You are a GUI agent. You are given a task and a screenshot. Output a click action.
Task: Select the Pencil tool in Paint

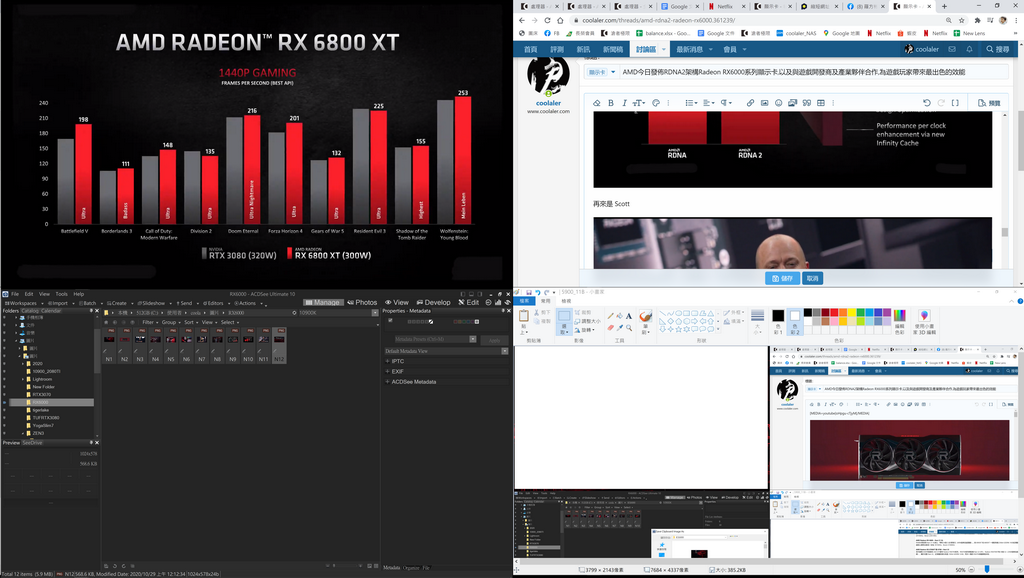click(611, 316)
